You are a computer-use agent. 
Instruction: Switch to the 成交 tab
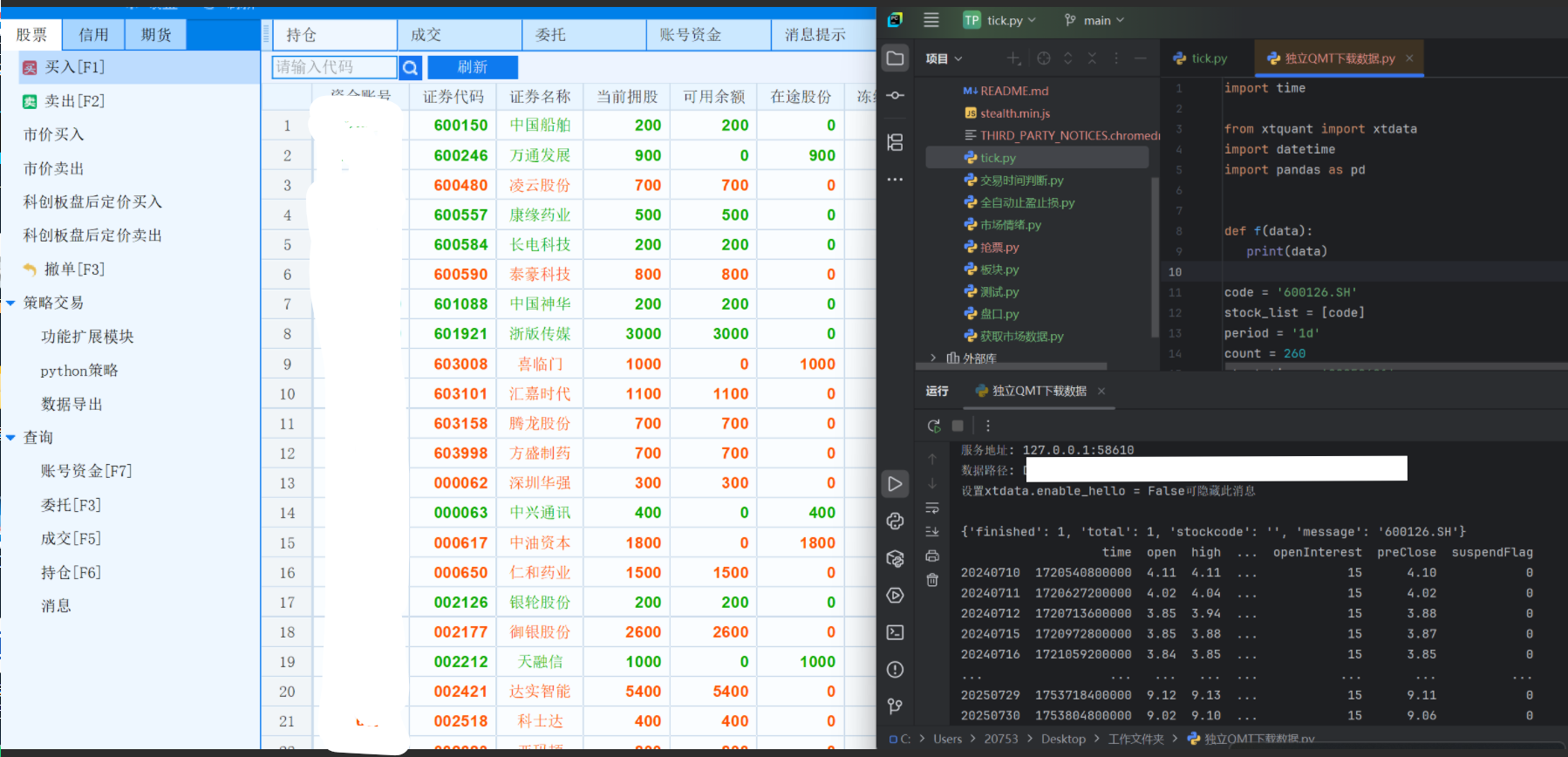point(460,35)
